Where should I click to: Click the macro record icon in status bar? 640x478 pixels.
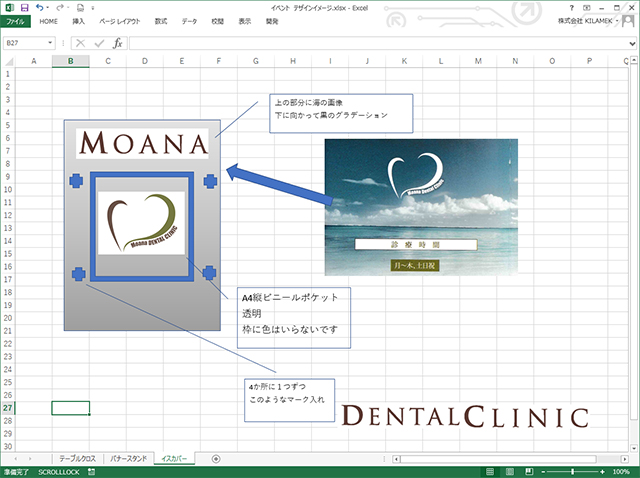point(91,472)
